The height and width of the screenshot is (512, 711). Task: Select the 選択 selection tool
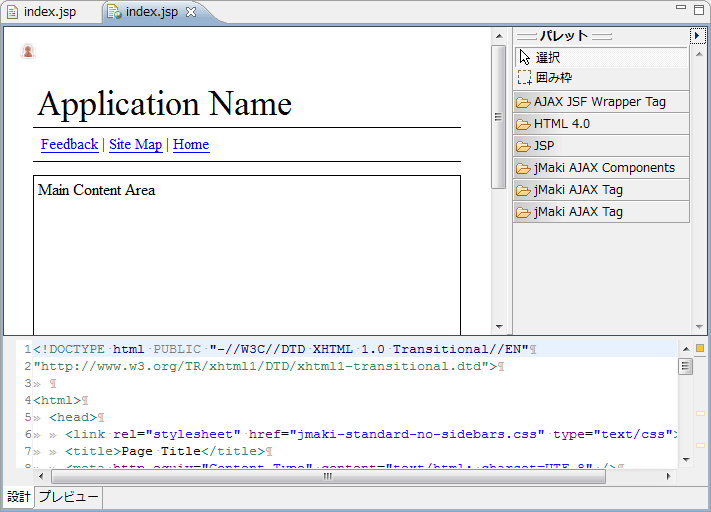[601, 57]
